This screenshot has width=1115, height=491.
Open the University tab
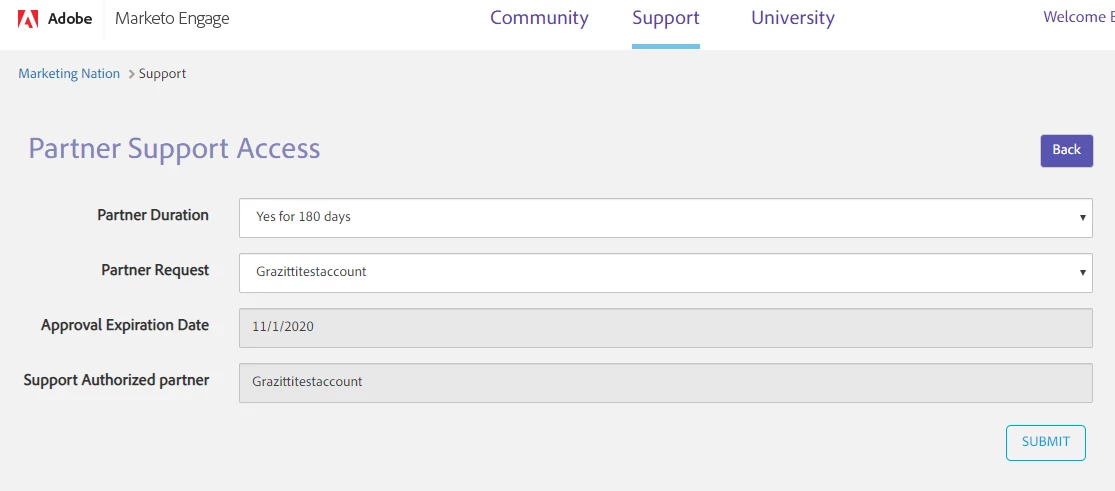click(793, 18)
